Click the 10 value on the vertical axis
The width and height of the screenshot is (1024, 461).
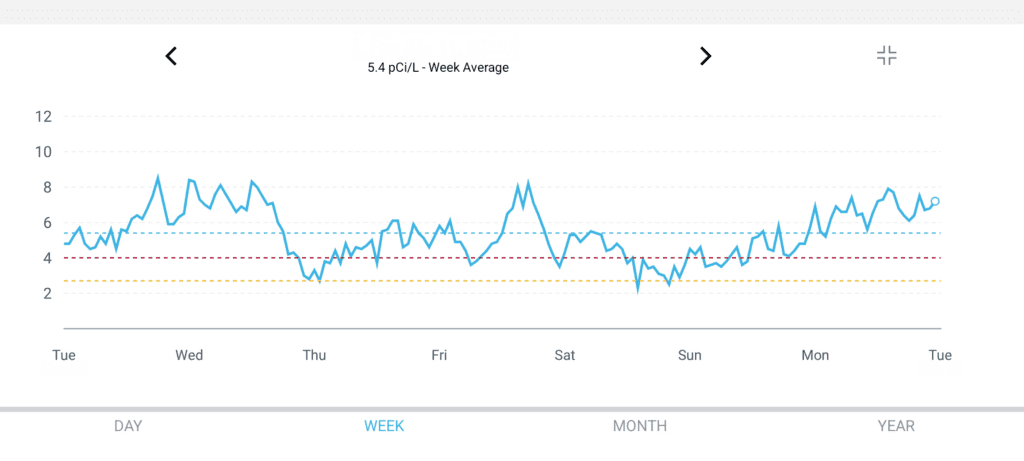(42, 152)
